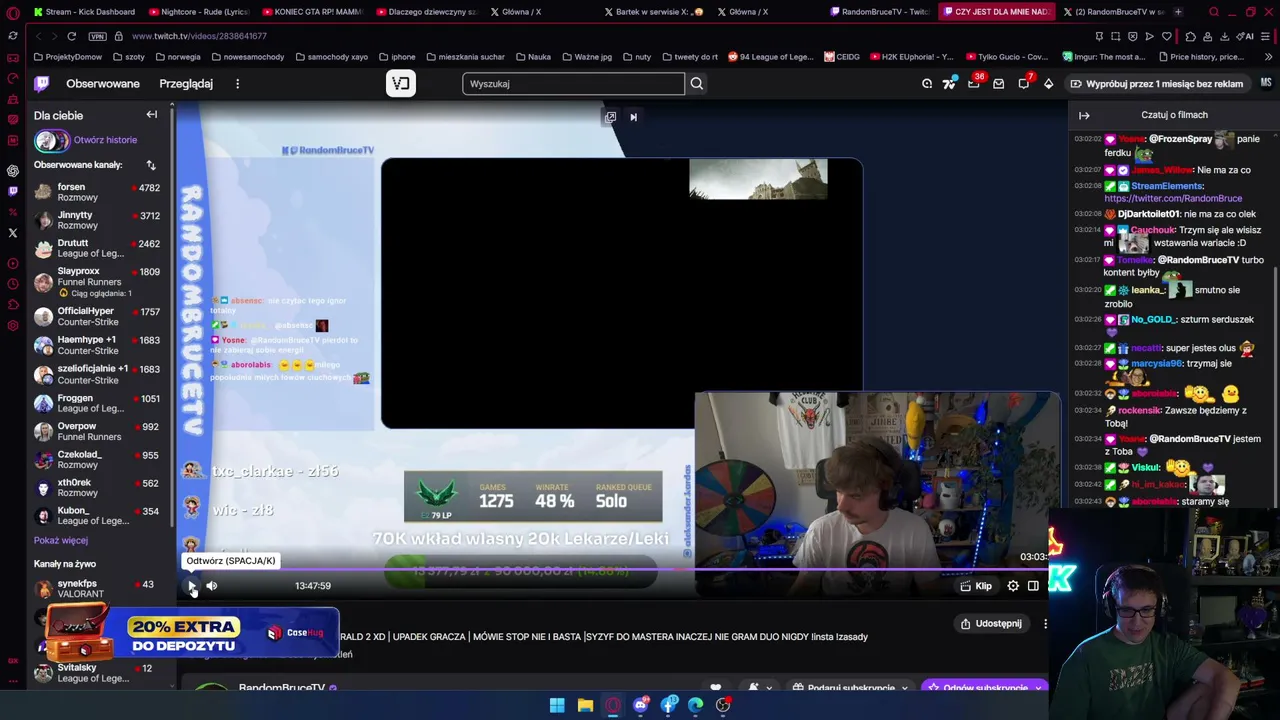Go to Twitch home via logo
1280x720 pixels.
[42, 84]
